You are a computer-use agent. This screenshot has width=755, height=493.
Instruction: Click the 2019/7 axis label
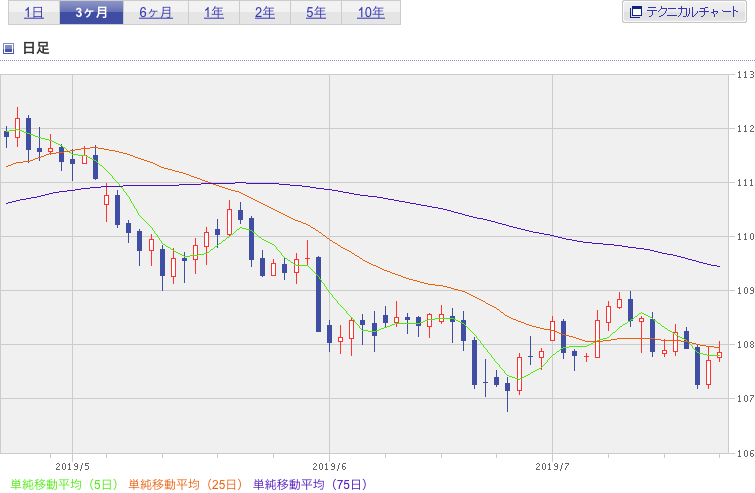point(552,466)
